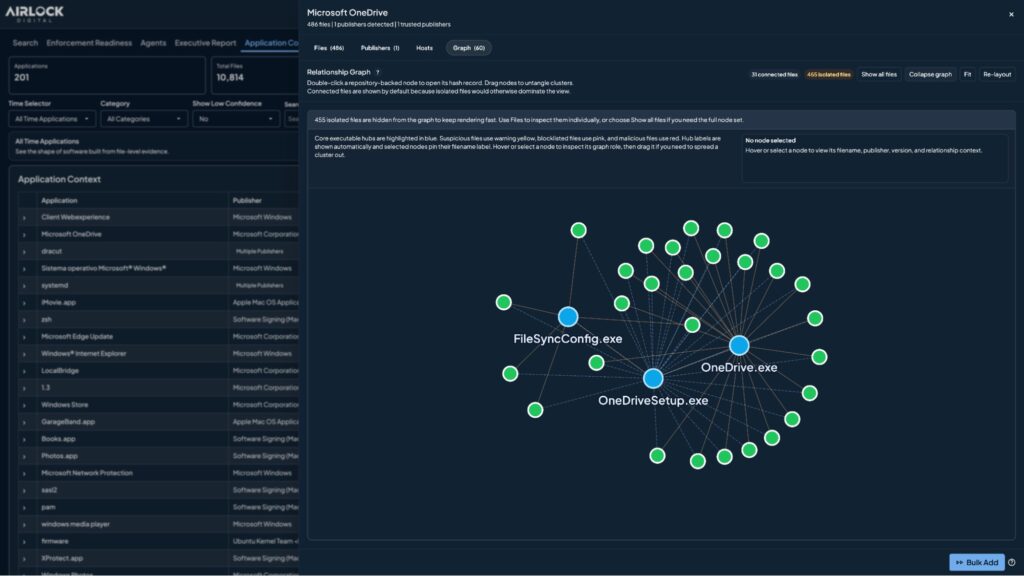This screenshot has height=576, width=1024.
Task: Expand the dracut row
Action: (x=24, y=251)
